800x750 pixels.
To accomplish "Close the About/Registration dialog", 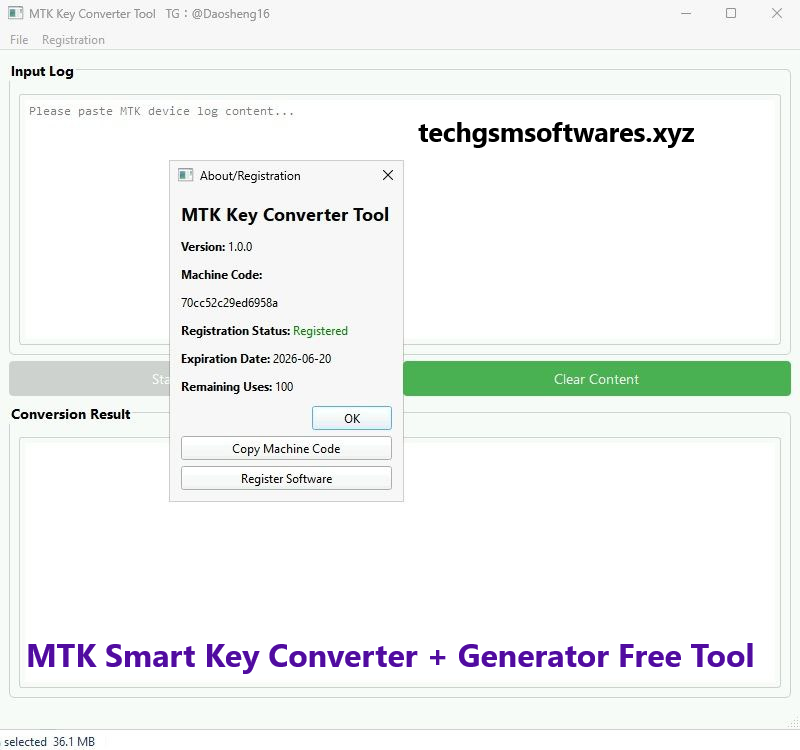I will (388, 176).
